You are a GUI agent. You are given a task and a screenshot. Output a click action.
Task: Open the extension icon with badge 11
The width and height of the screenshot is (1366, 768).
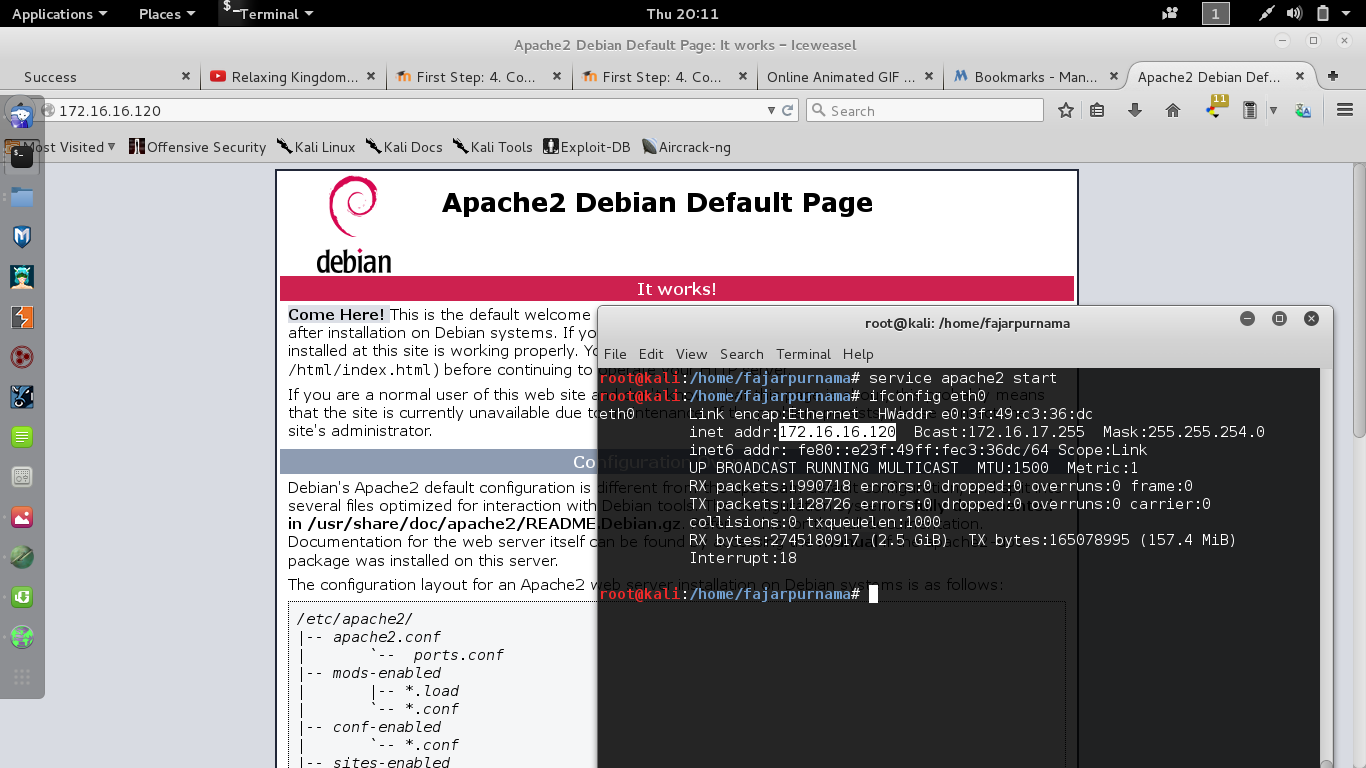[1215, 108]
